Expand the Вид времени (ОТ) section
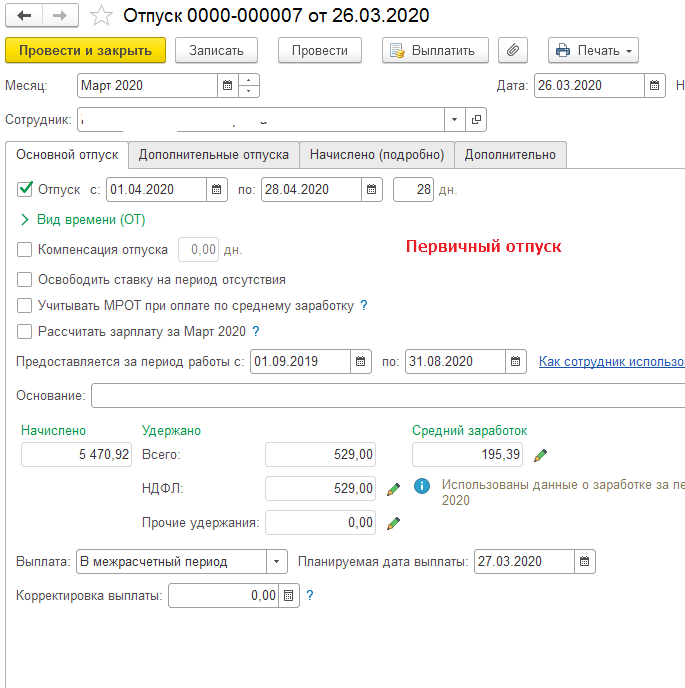685x688 pixels. point(24,219)
